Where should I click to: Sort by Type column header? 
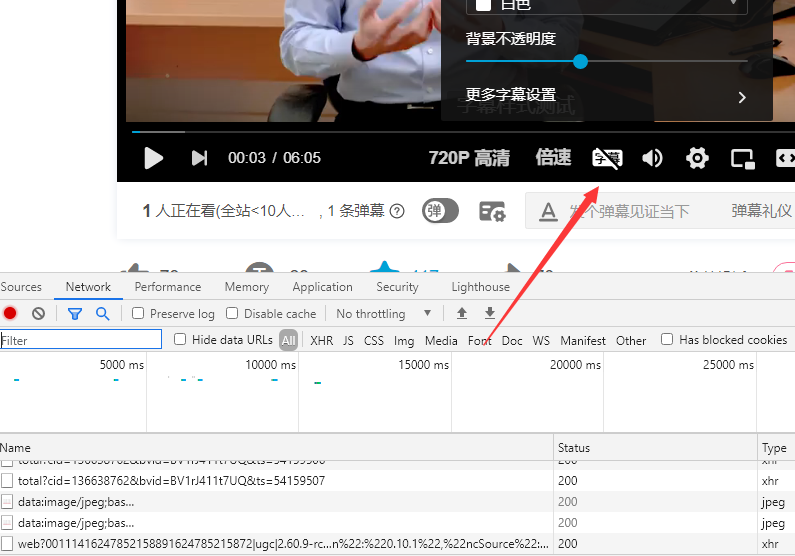click(x=776, y=448)
